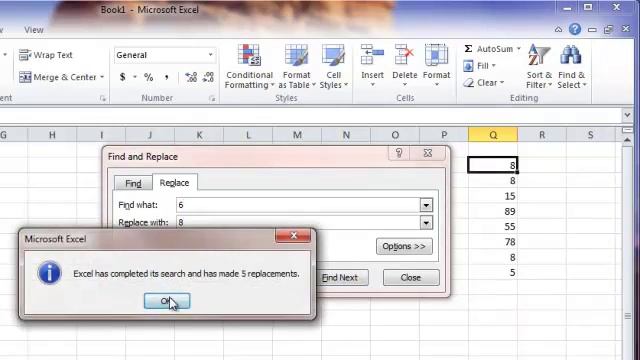Screen dimensions: 640x360
Task: Restore the workbook window
Action: [608, 29]
